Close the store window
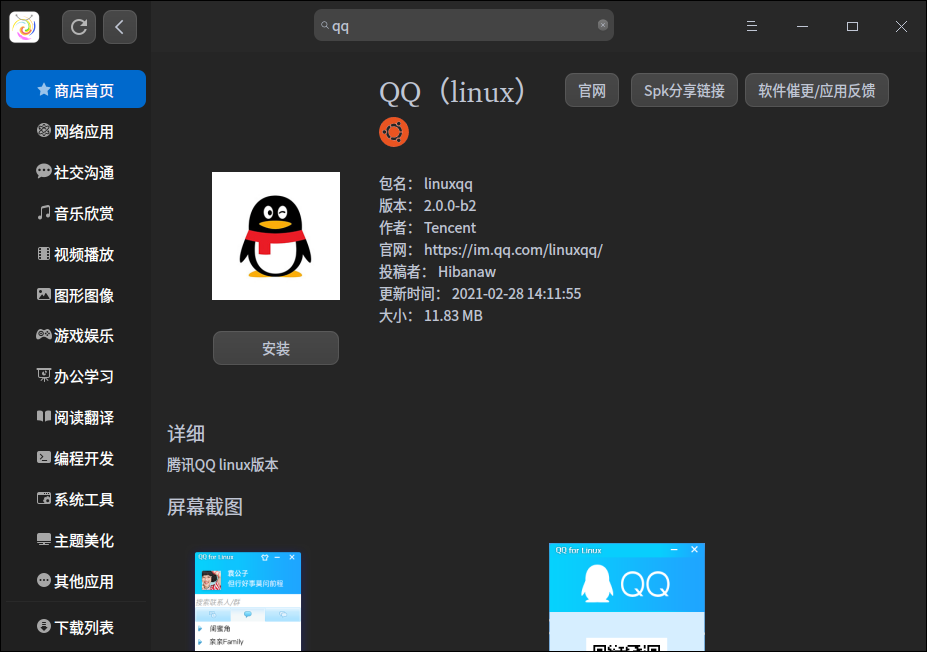This screenshot has width=927, height=652. click(901, 27)
